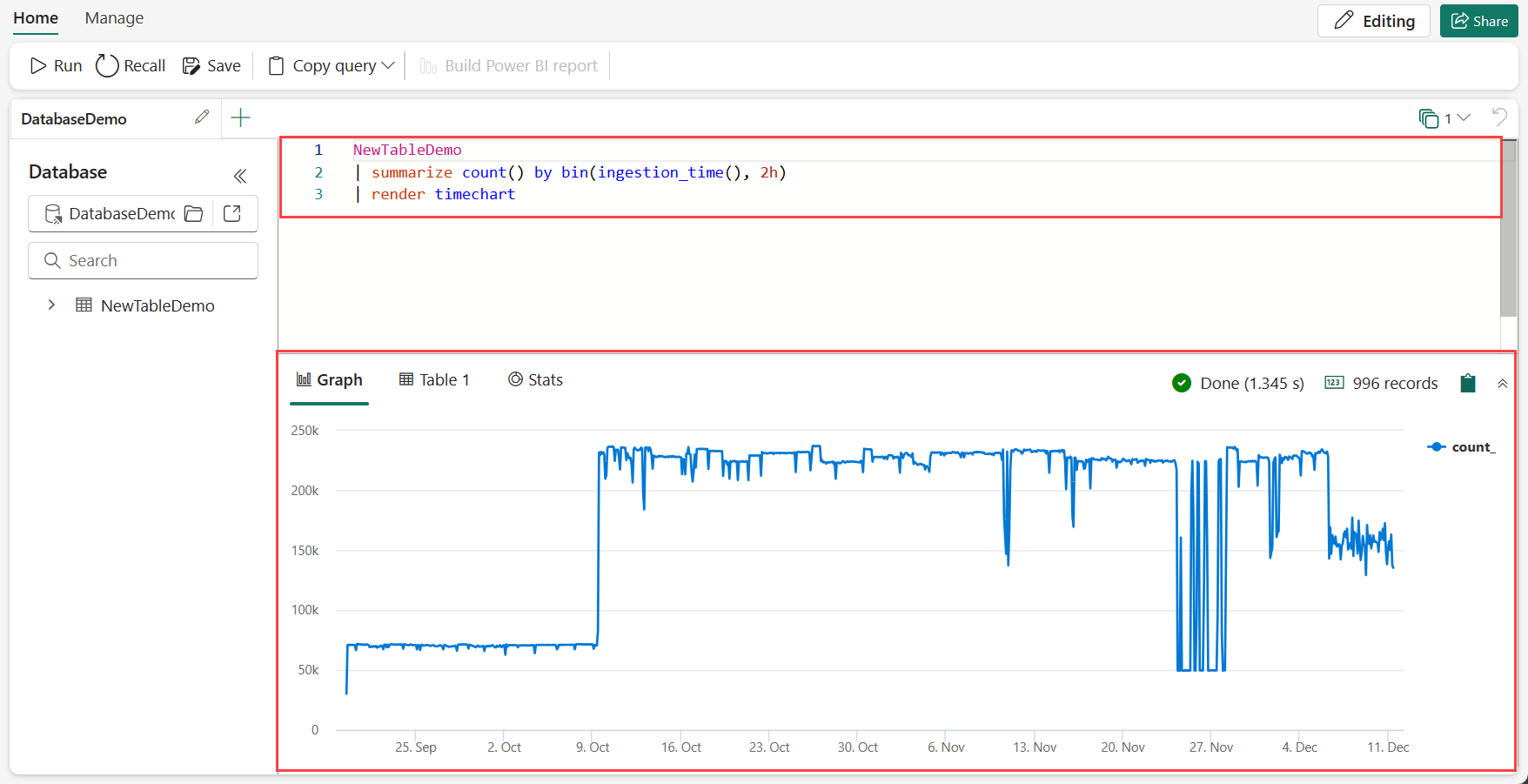
Task: Switch to the Graph results tab
Action: 329,380
